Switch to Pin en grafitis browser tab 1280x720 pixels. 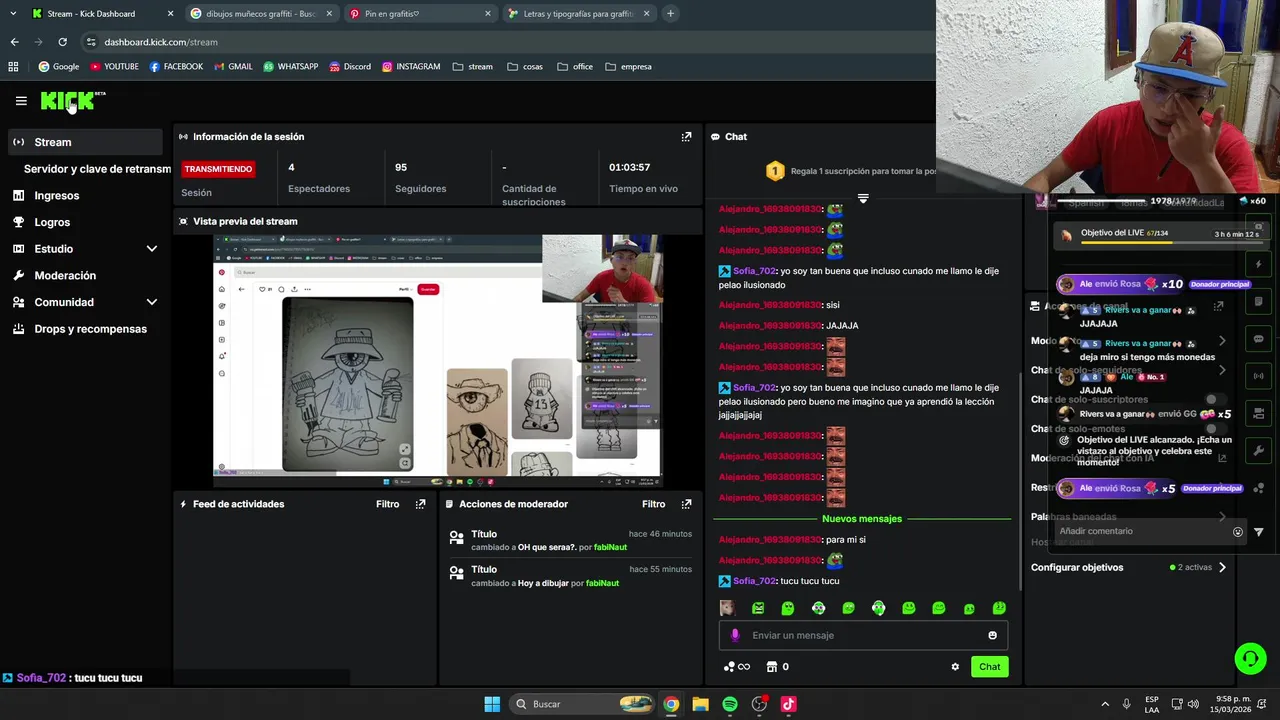tap(420, 14)
